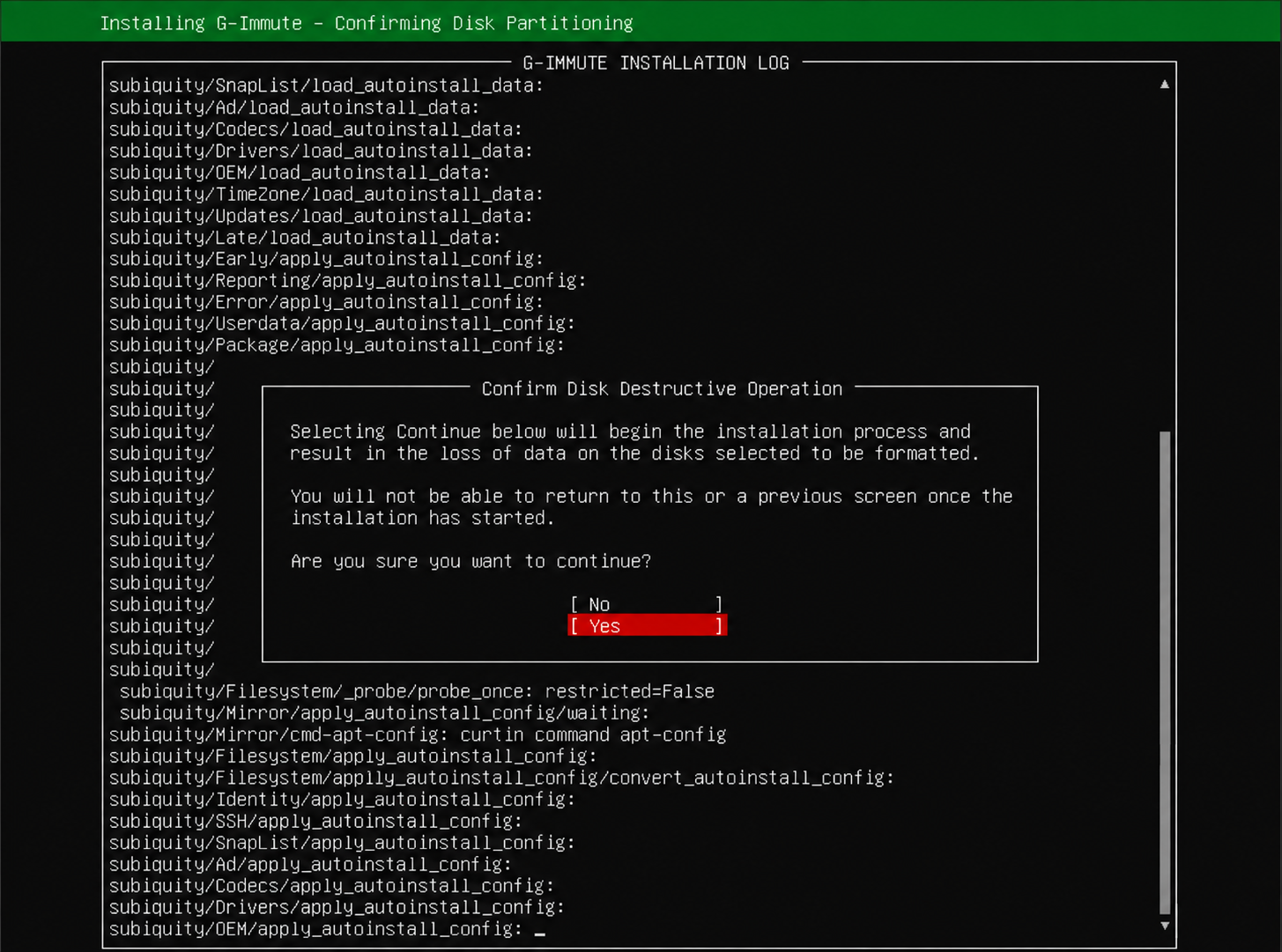The height and width of the screenshot is (952, 1282).
Task: Click the 'G-IMMUTE INSTALLATION LOG' heading
Action: (656, 63)
